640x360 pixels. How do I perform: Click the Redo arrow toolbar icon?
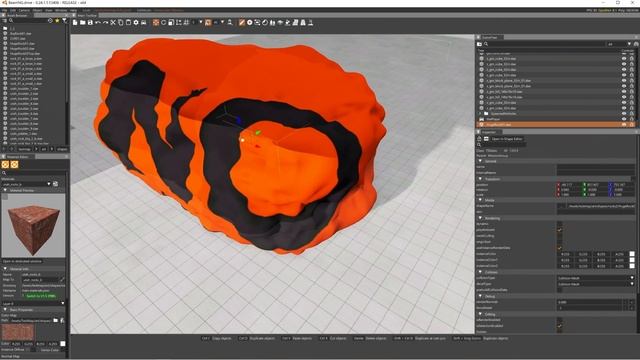point(105,23)
